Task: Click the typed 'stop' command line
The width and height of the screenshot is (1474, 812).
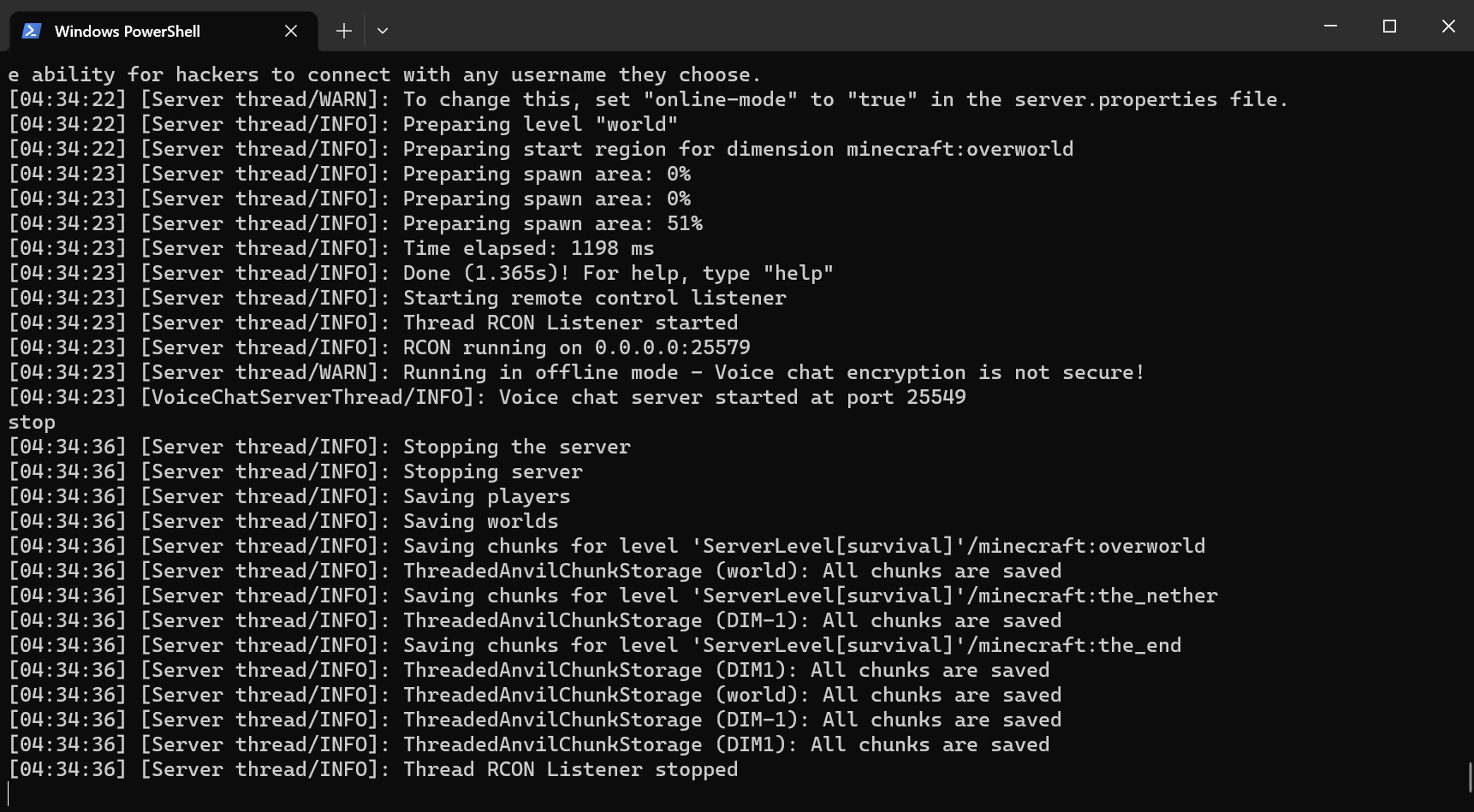Action: click(31, 421)
